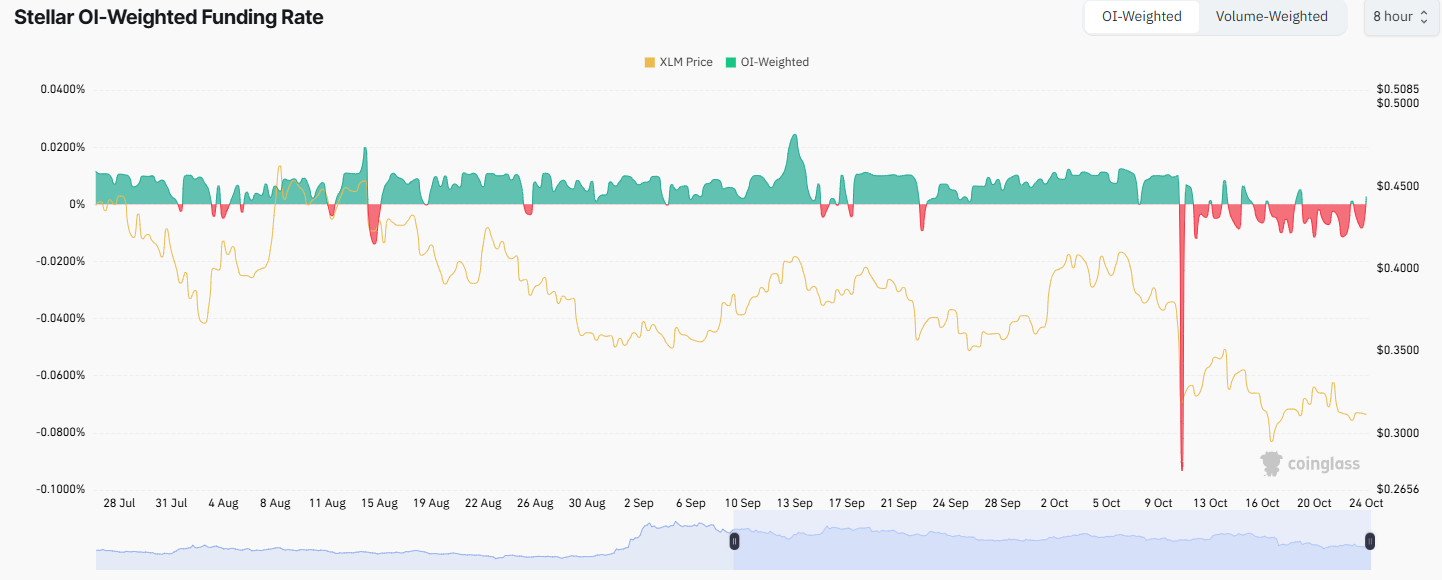This screenshot has height=580, width=1442.
Task: Click the chart title Stellar OI-Weighted Funding Rate
Action: click(x=168, y=17)
